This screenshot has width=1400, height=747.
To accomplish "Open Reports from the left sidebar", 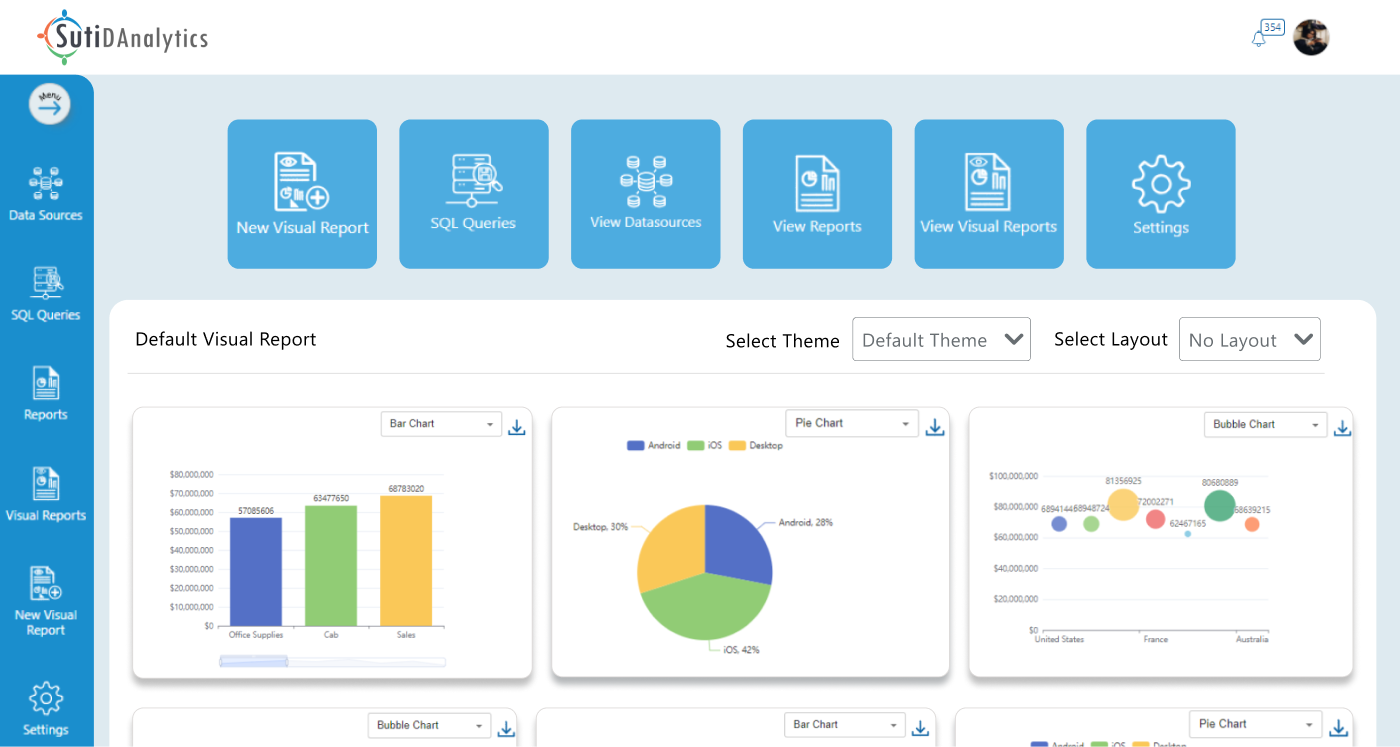I will pos(46,394).
